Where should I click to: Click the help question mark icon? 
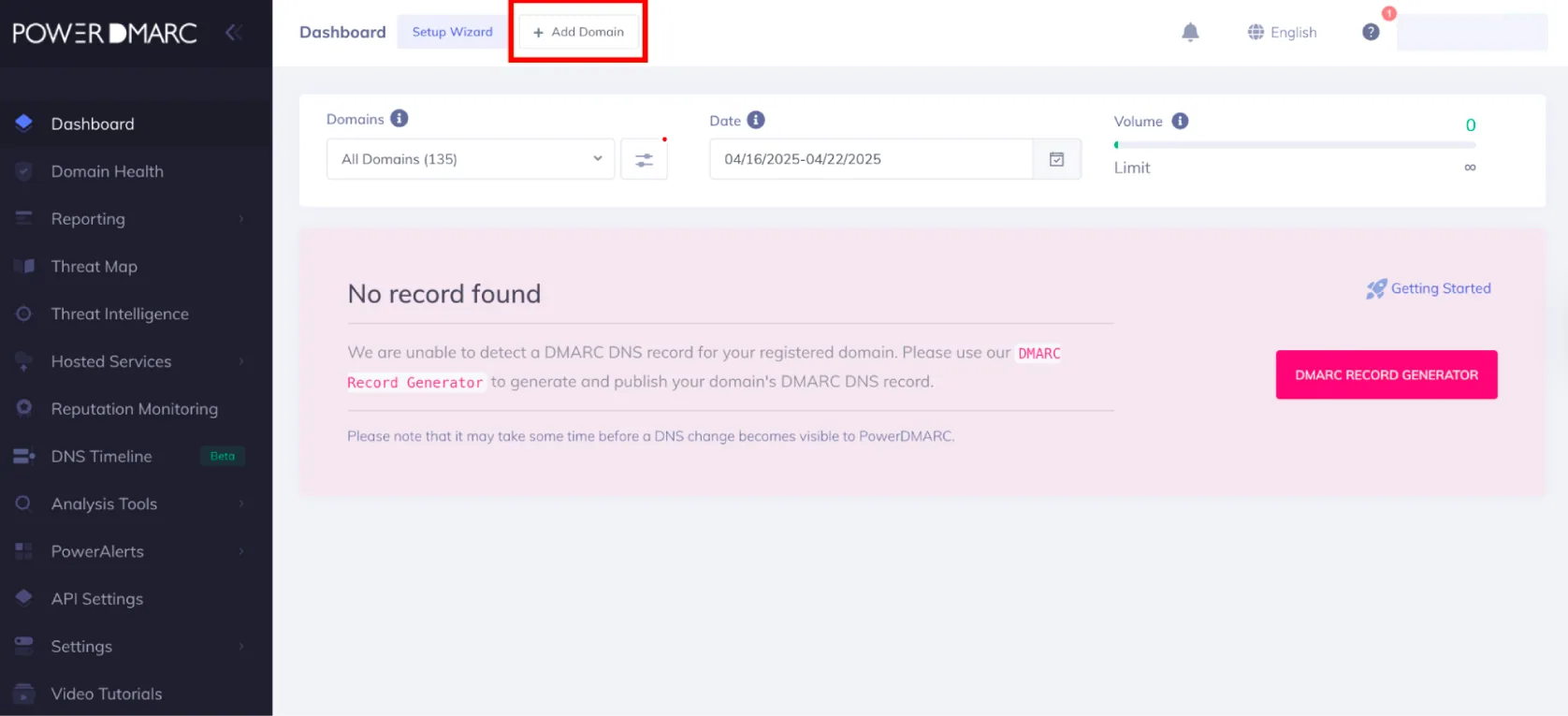click(x=1371, y=32)
